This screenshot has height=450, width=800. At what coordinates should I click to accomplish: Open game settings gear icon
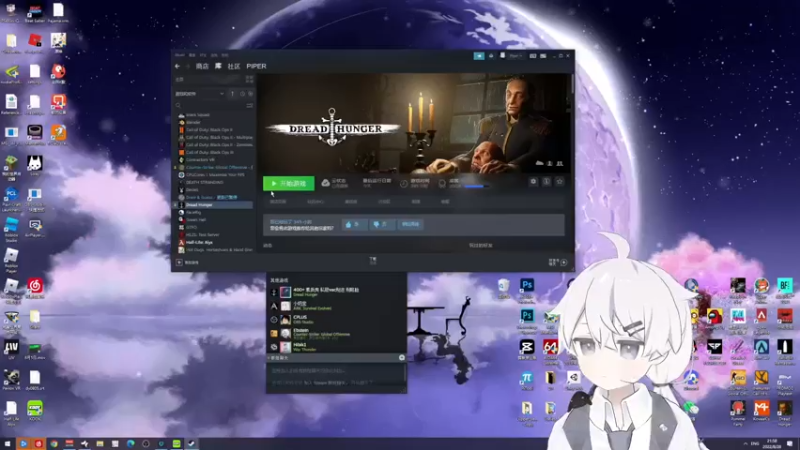pyautogui.click(x=533, y=182)
